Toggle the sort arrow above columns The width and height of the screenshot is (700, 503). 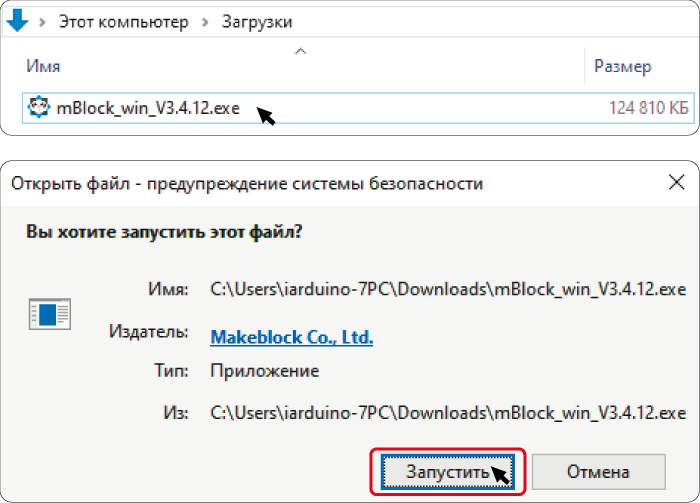click(x=300, y=51)
